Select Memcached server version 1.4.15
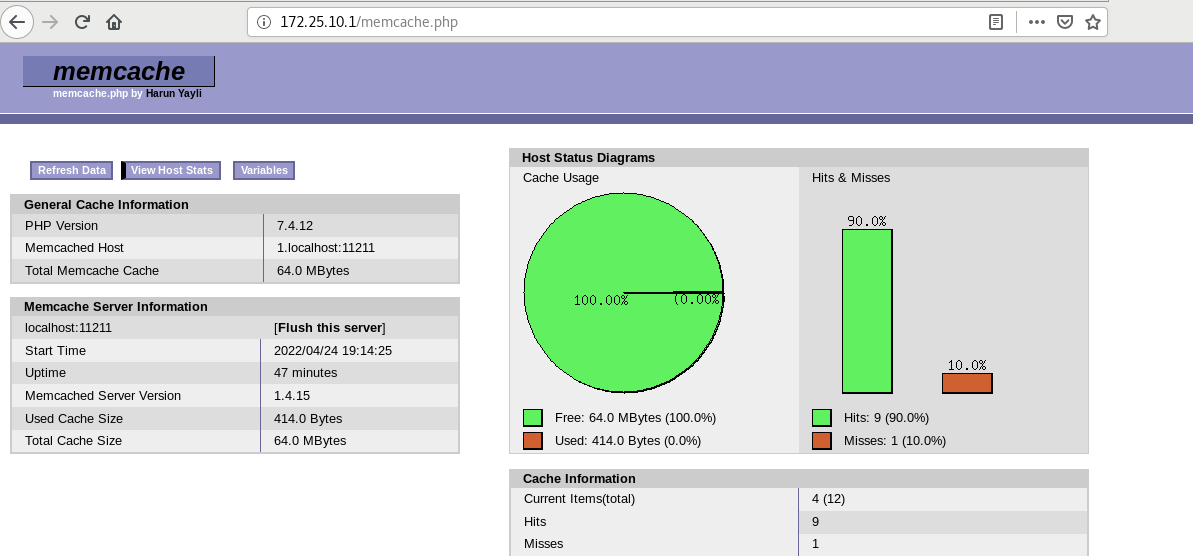The image size is (1193, 556). point(292,396)
